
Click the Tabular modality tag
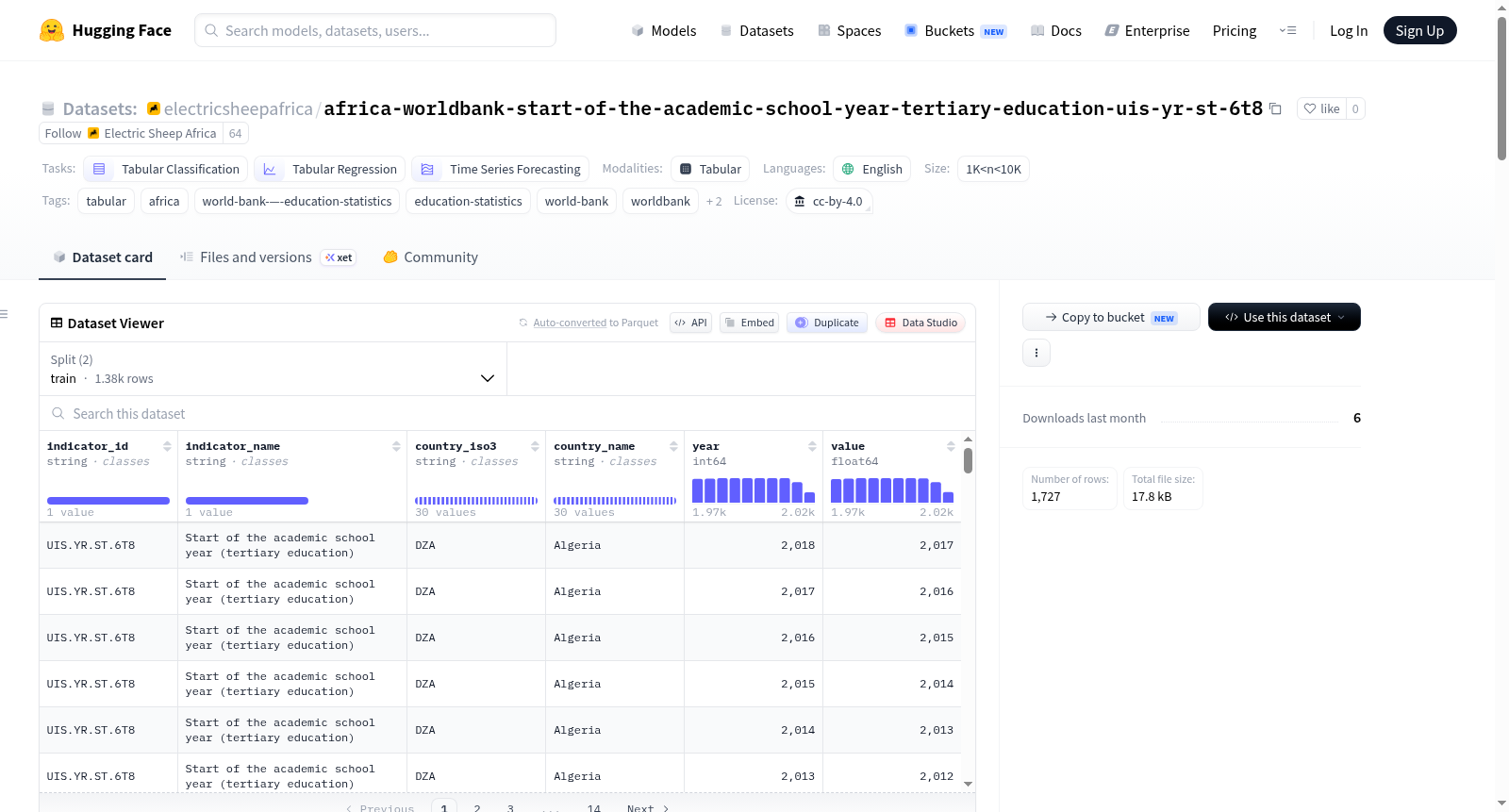[x=710, y=169]
